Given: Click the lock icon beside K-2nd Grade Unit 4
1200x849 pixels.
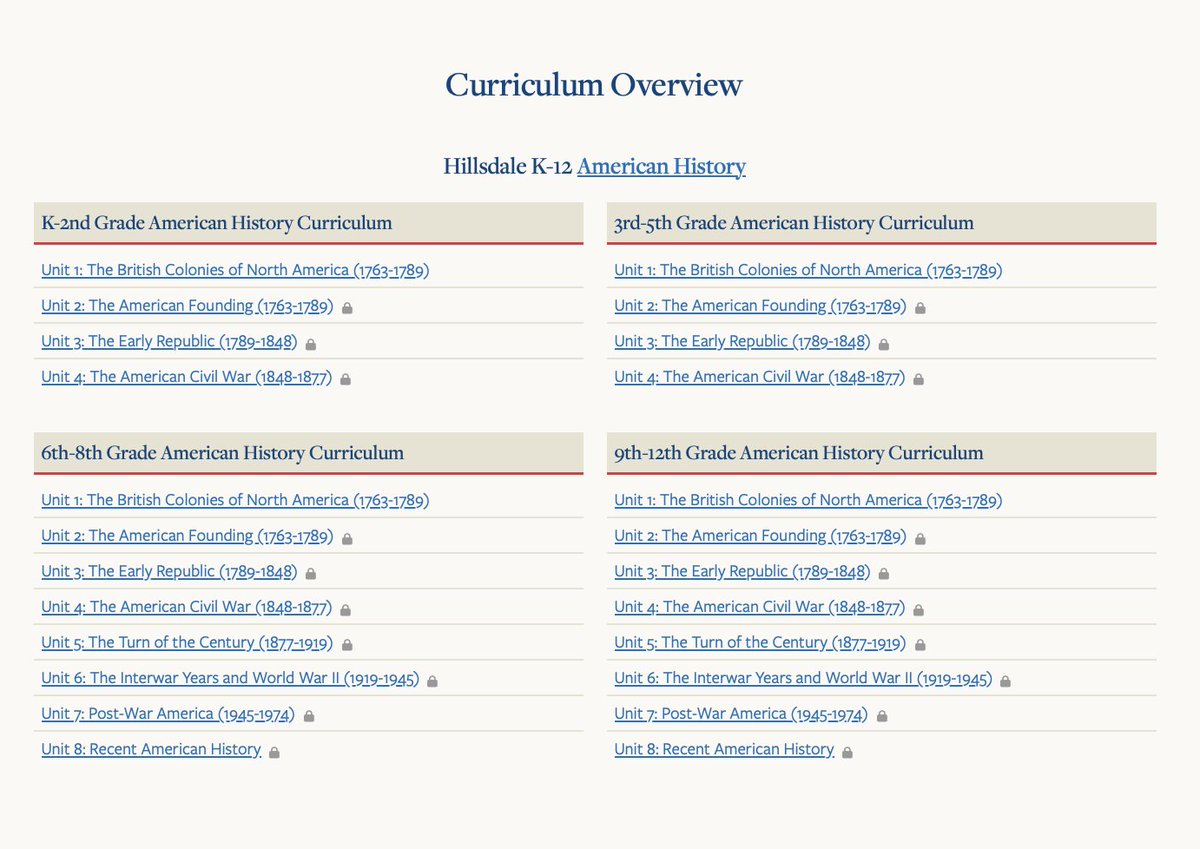Looking at the screenshot, I should (346, 380).
